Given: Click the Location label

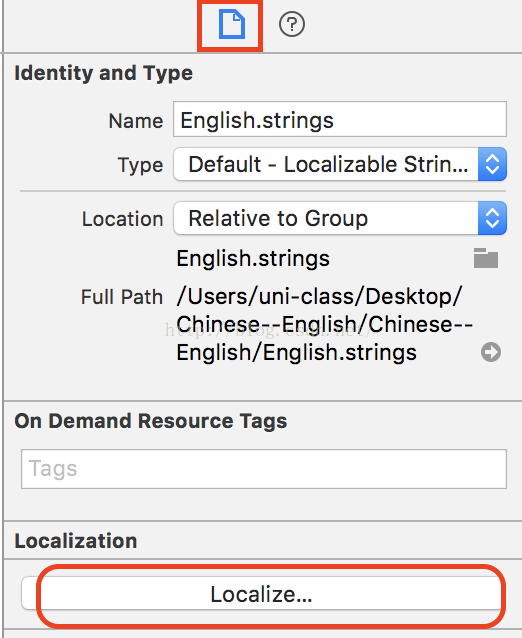Looking at the screenshot, I should pos(122,219).
